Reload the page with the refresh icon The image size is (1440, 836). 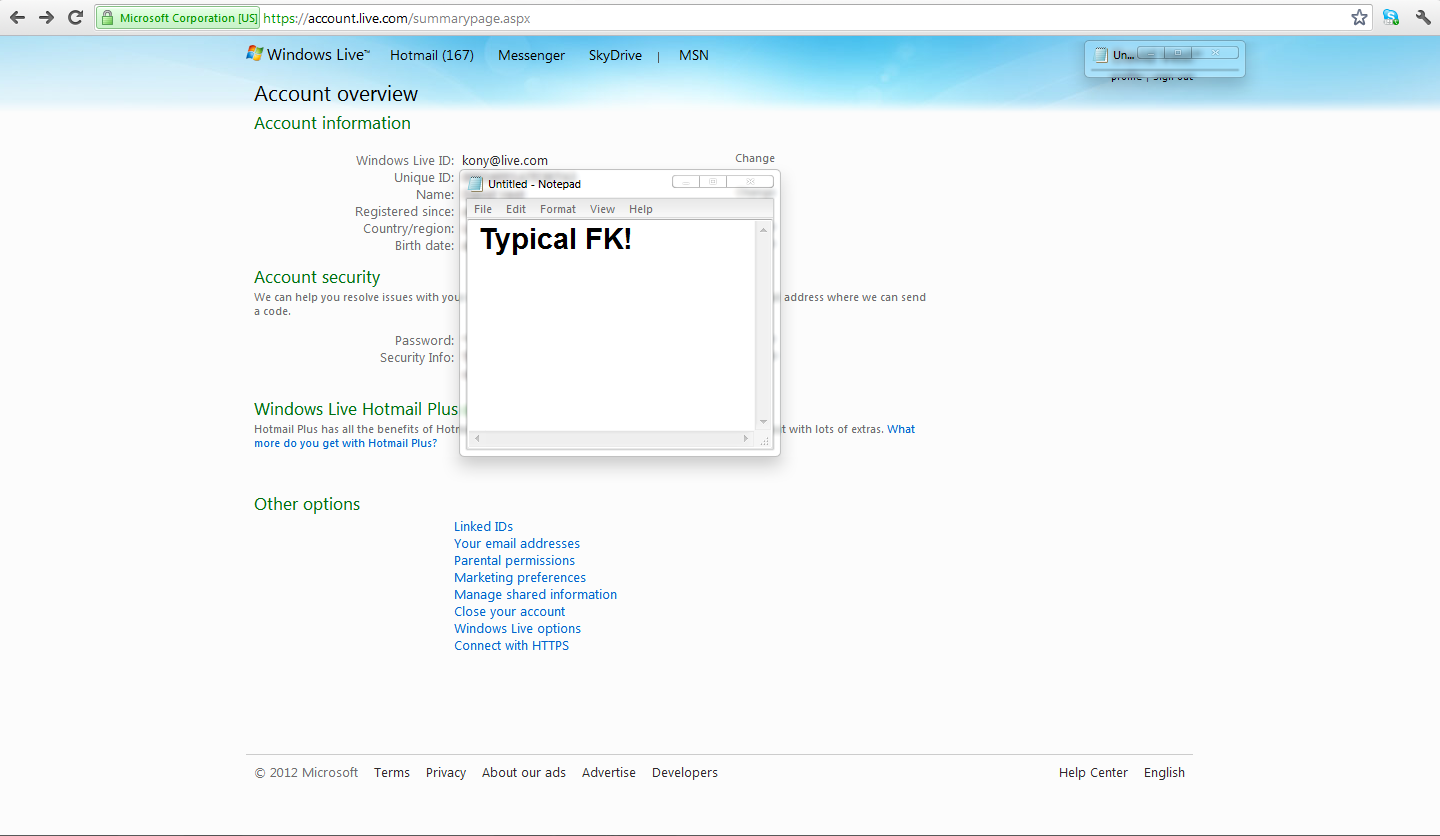click(x=75, y=17)
